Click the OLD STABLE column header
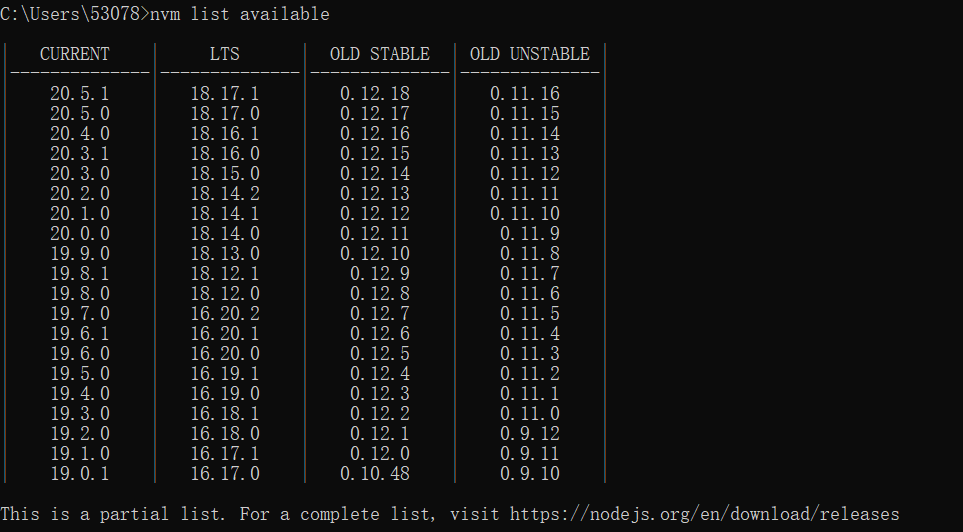963x532 pixels. coord(380,54)
